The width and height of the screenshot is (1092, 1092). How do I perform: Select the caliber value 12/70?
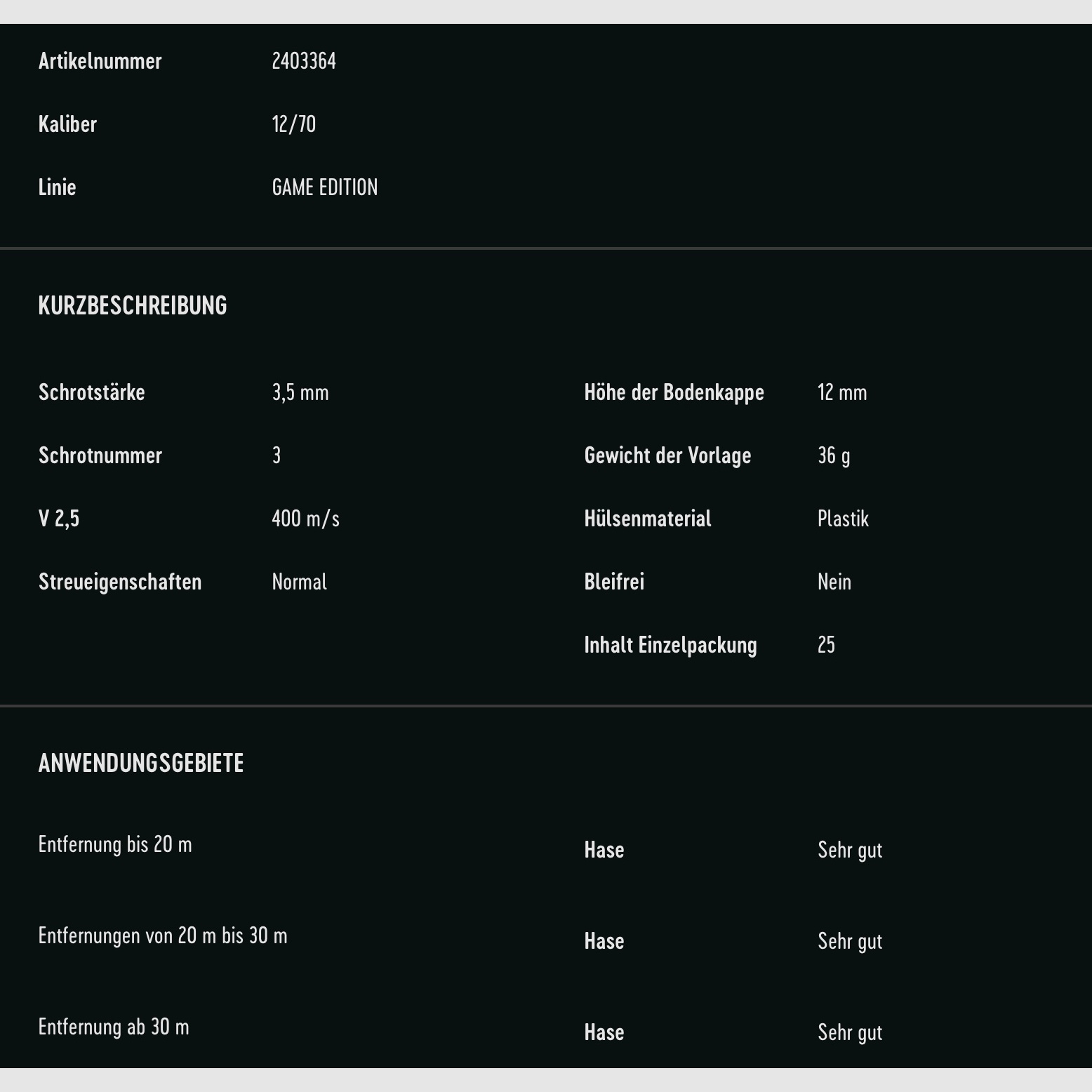(293, 124)
